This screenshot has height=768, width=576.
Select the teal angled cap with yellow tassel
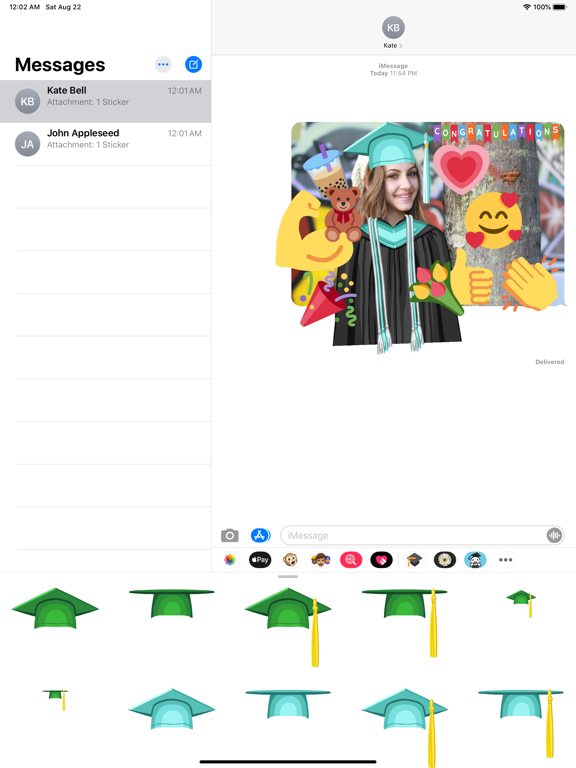tap(405, 727)
